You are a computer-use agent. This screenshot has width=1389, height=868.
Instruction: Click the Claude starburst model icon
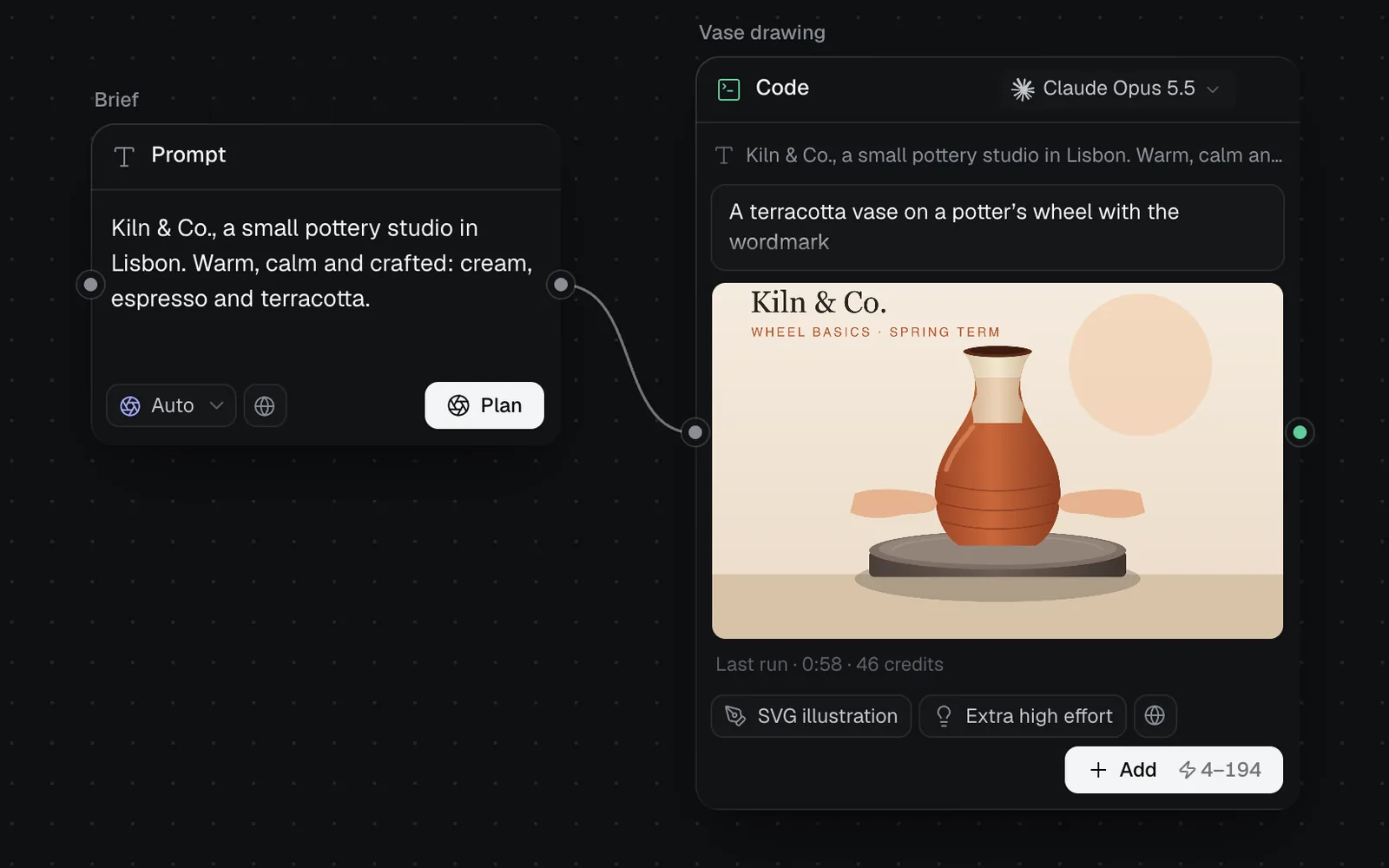coord(1023,89)
